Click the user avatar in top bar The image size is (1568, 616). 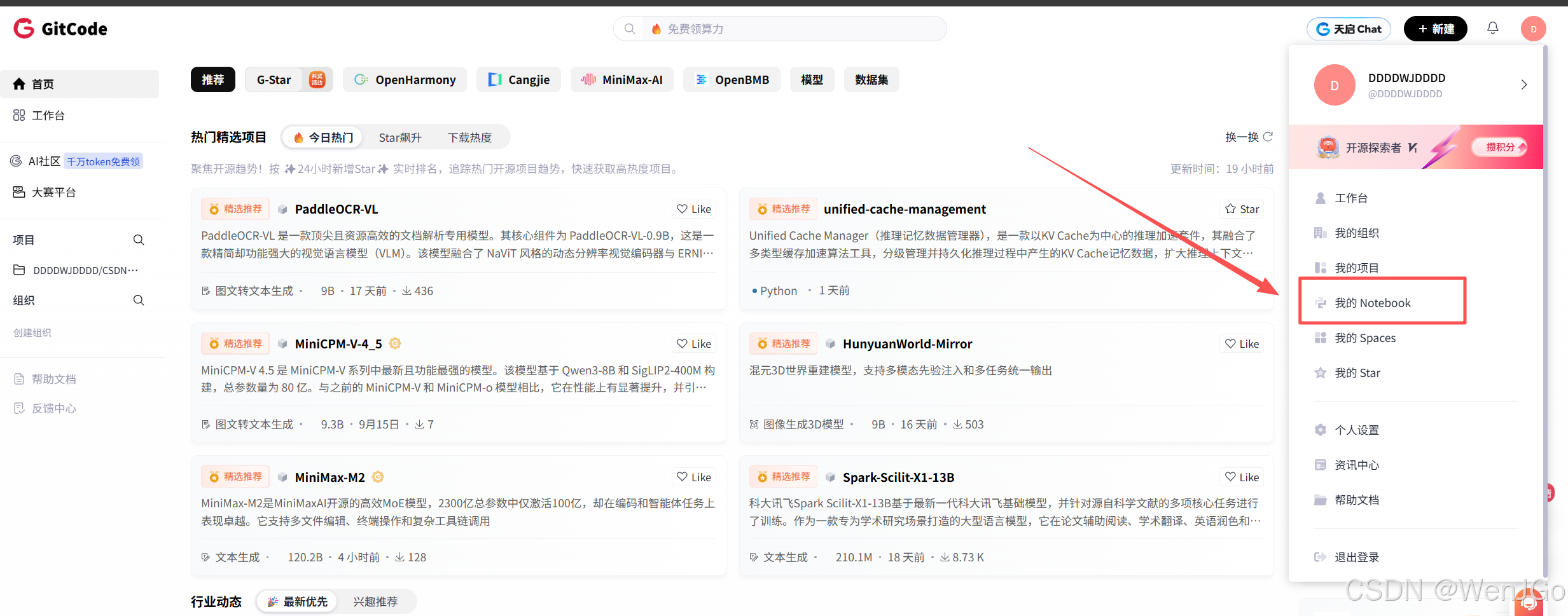point(1533,29)
